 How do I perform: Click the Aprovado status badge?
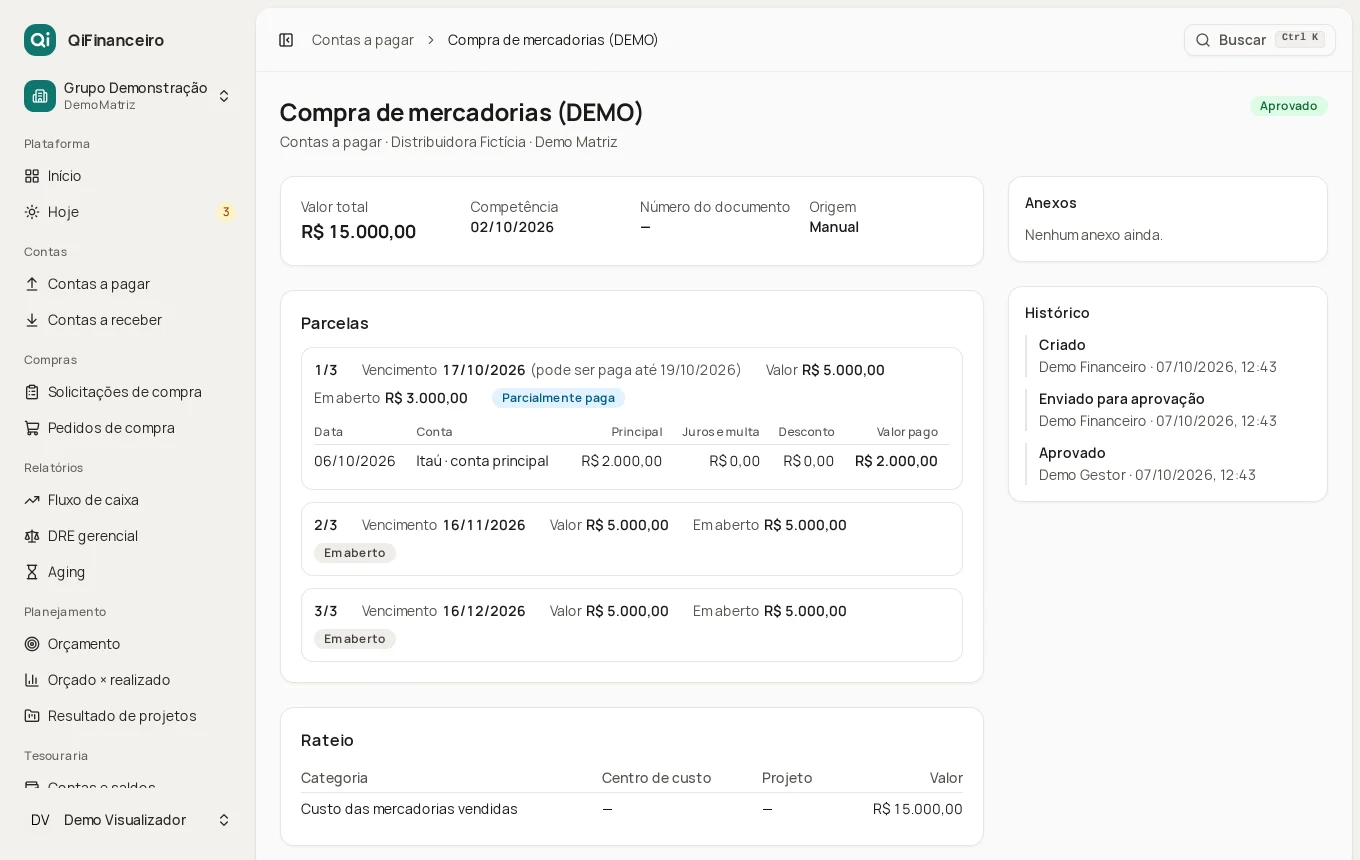1289,106
